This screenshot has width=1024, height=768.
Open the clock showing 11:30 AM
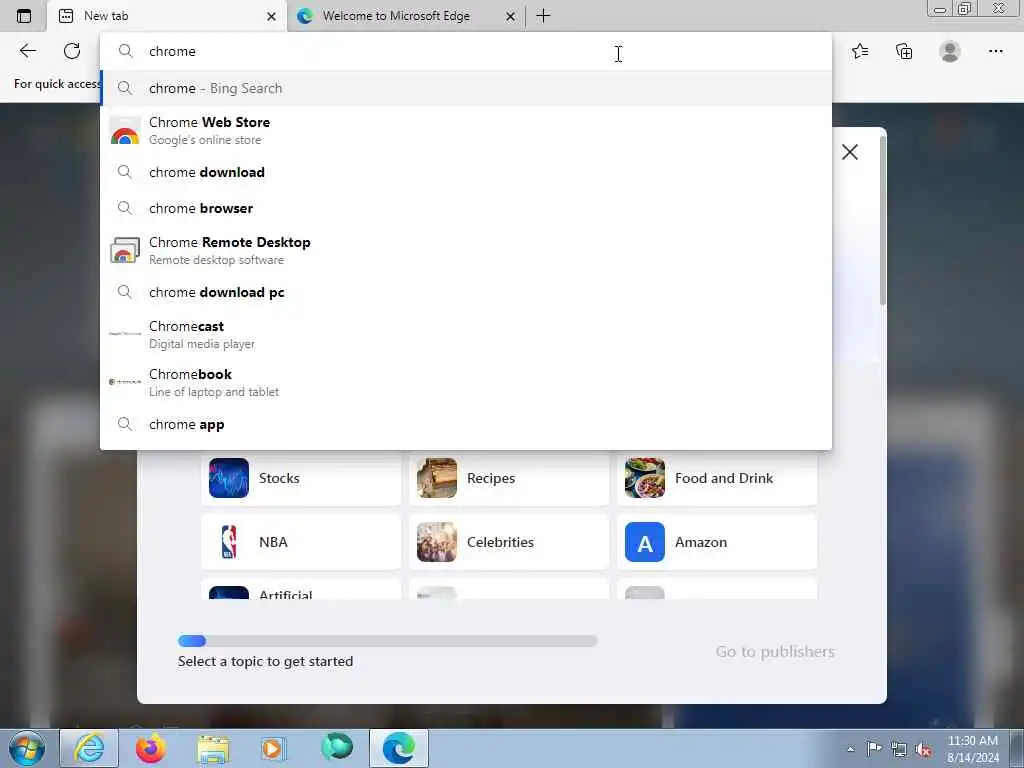(x=972, y=749)
